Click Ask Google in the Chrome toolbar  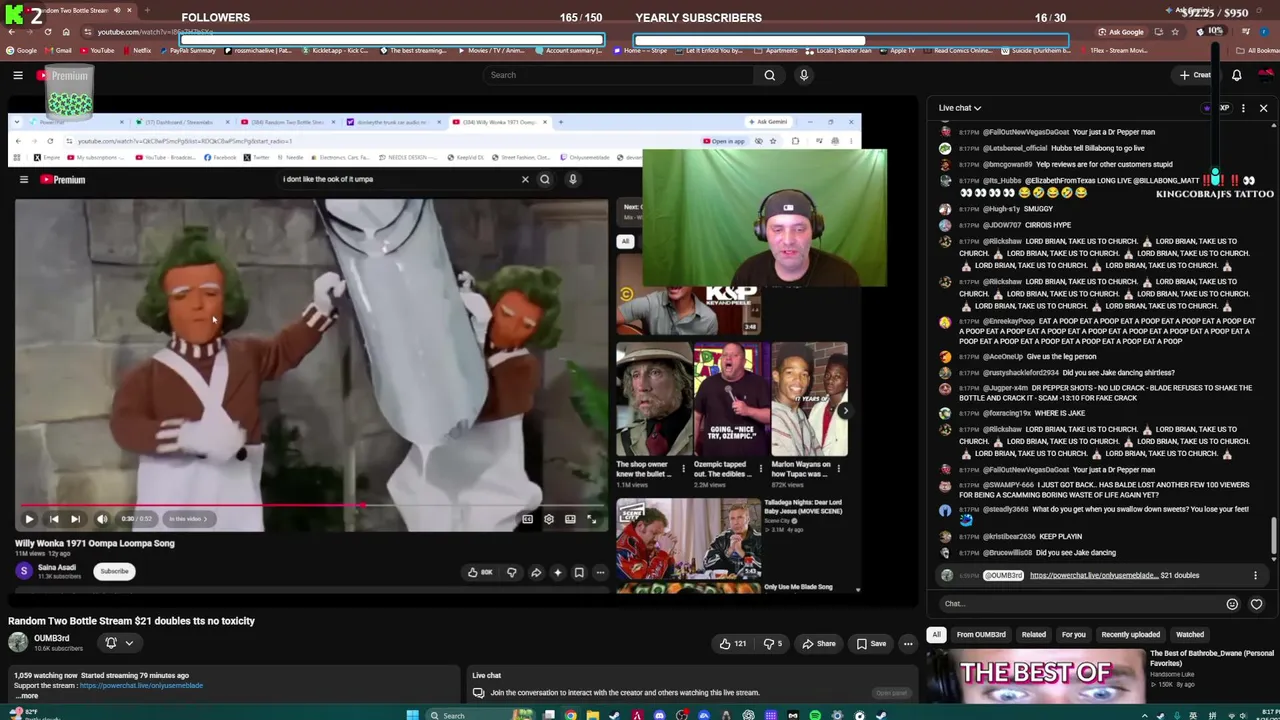pos(1120,32)
